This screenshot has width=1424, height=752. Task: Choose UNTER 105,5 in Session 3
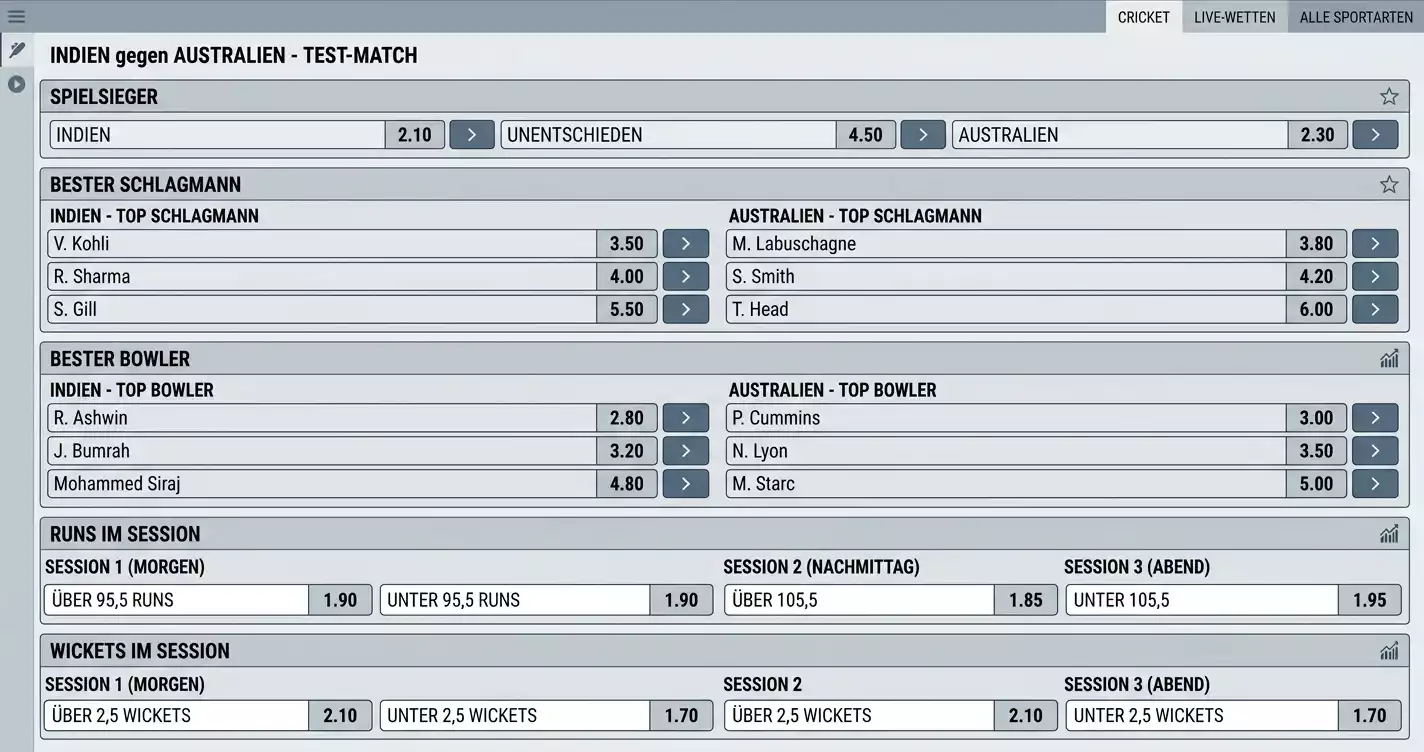1233,600
